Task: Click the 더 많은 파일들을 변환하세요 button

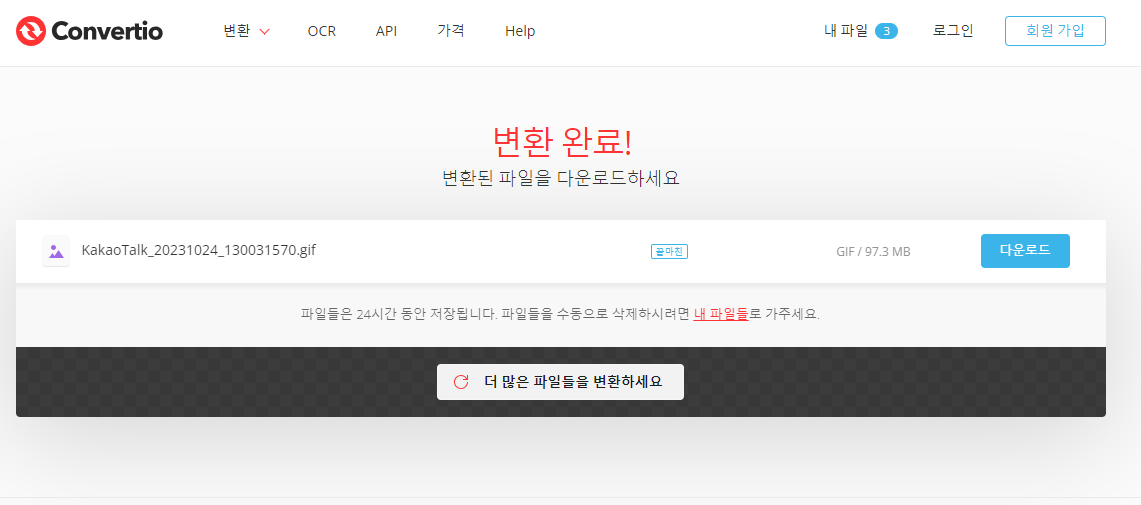Action: point(560,382)
